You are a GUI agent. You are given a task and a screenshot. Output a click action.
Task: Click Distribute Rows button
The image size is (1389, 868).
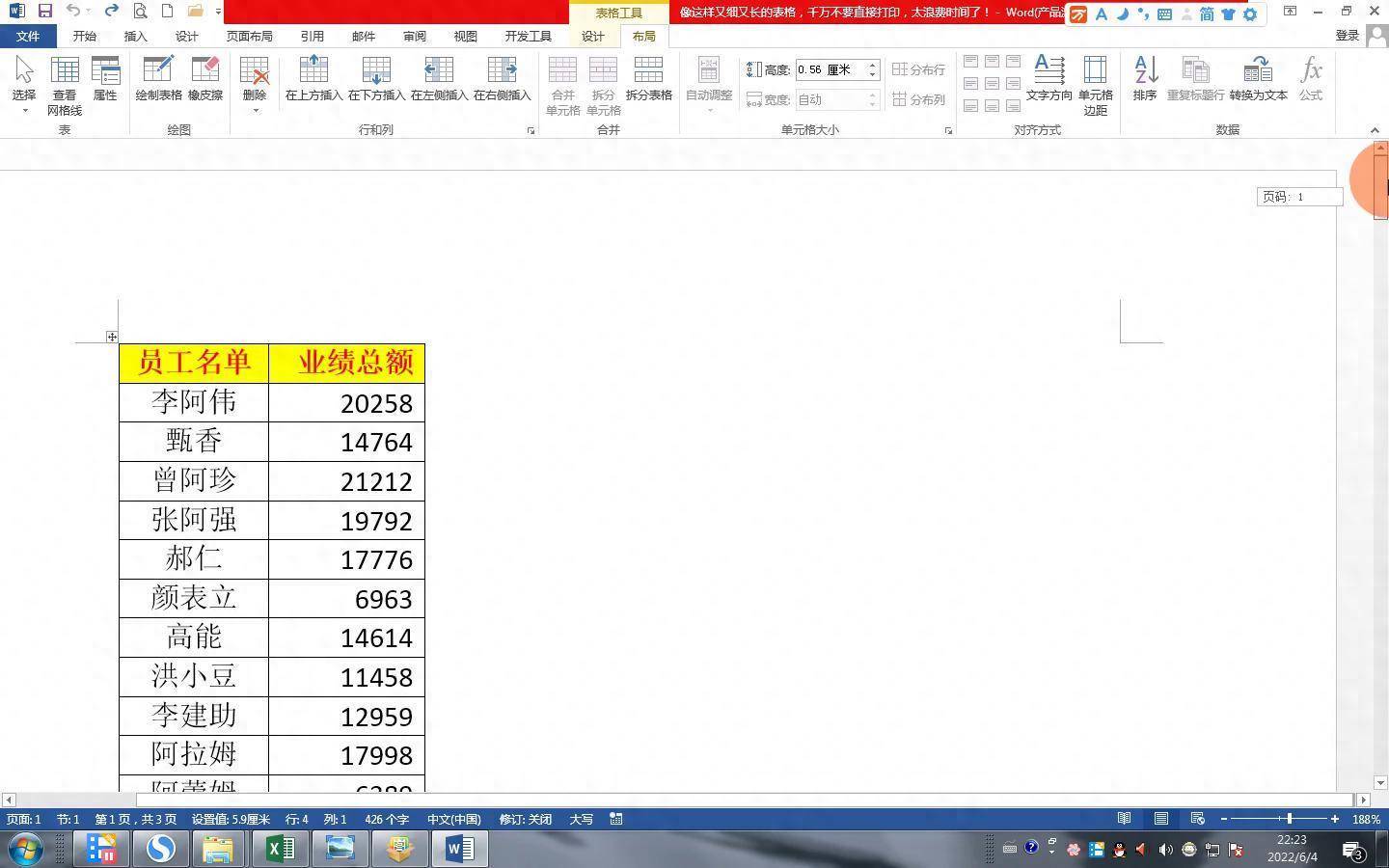pos(918,69)
